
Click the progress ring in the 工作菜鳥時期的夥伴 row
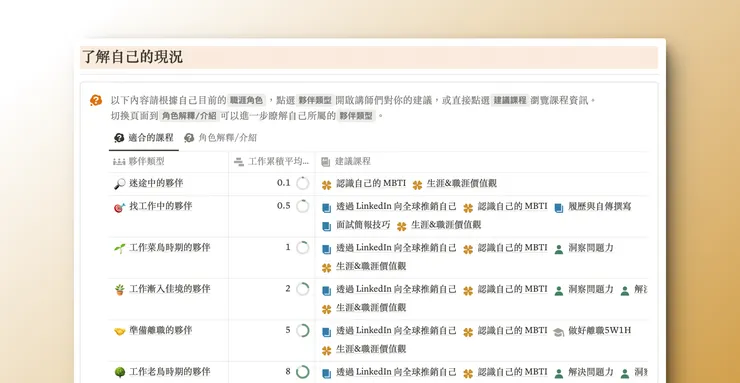point(303,248)
